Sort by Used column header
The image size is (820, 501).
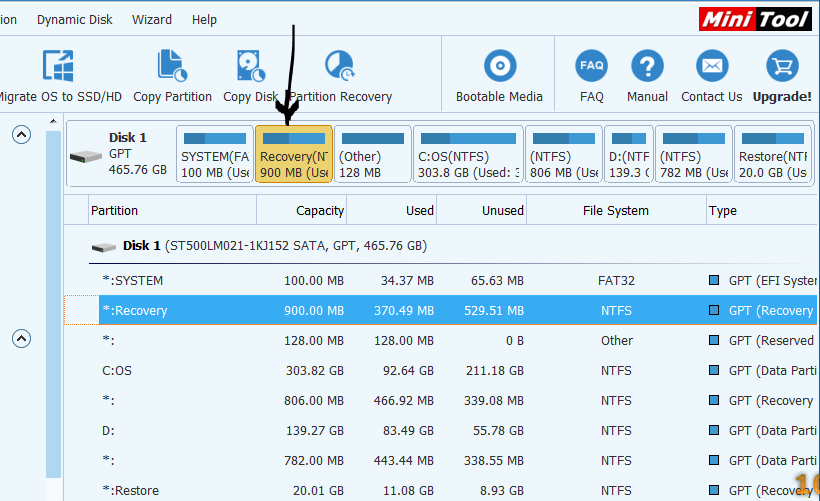click(392, 210)
